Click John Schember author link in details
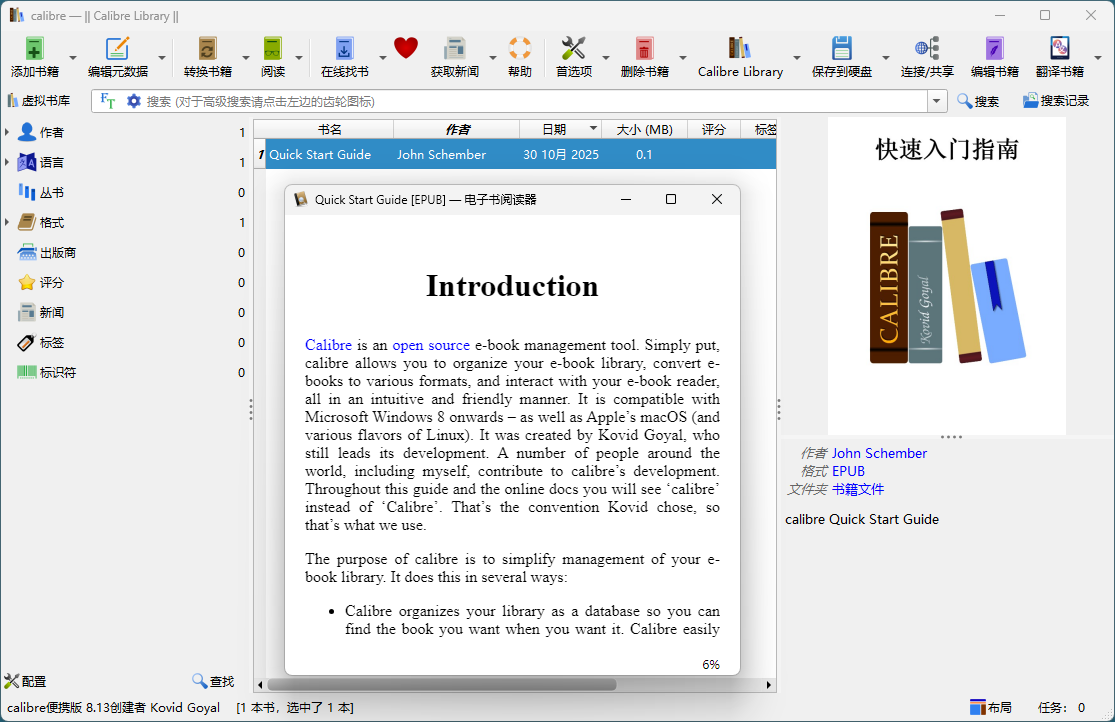This screenshot has height=722, width=1115. [x=879, y=453]
